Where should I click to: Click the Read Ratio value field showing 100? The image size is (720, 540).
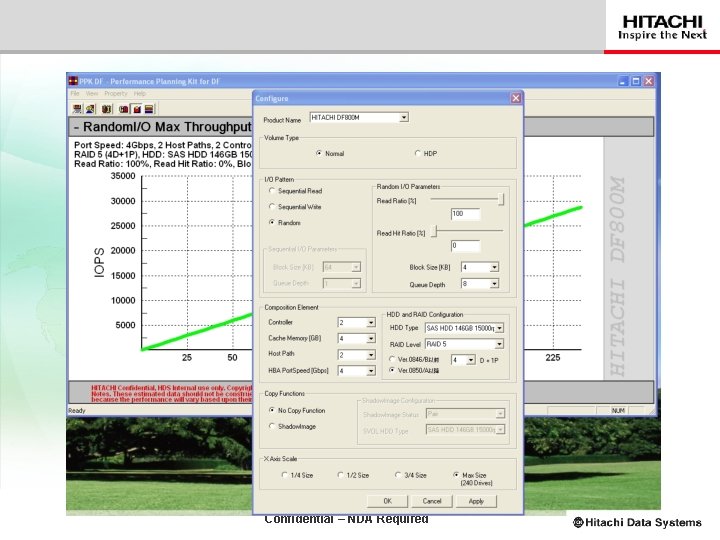465,214
